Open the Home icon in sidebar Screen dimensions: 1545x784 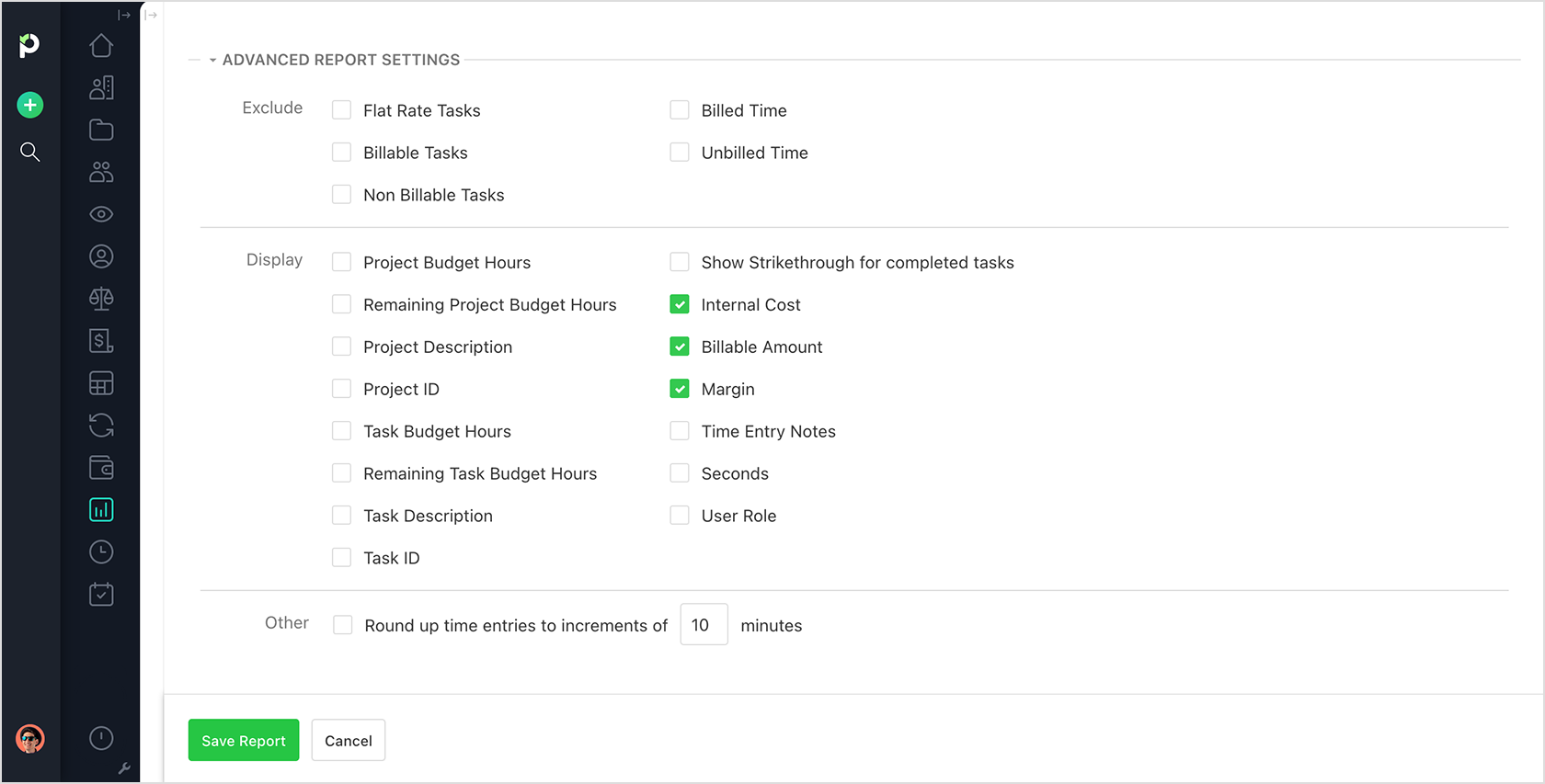pos(101,45)
